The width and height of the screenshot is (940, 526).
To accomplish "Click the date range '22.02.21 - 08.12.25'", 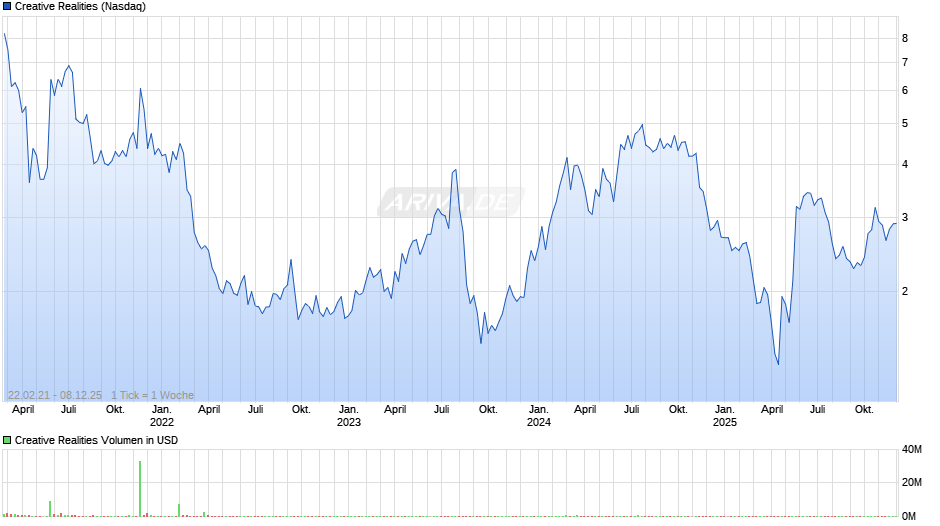I will pyautogui.click(x=55, y=395).
